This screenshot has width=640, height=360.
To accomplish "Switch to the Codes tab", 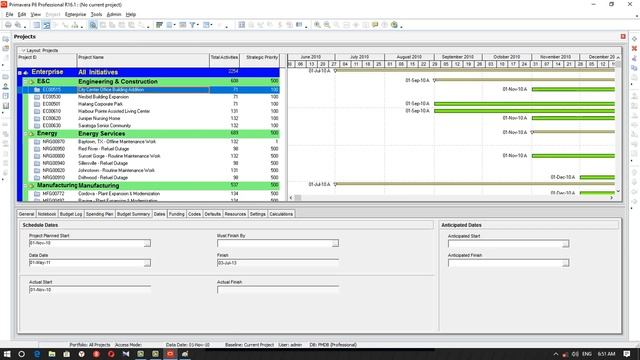I will 194,214.
